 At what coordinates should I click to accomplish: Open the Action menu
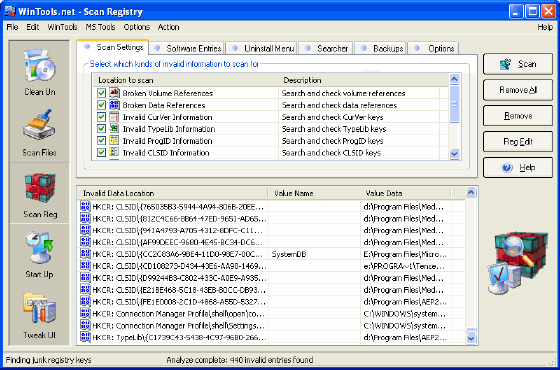tap(169, 27)
